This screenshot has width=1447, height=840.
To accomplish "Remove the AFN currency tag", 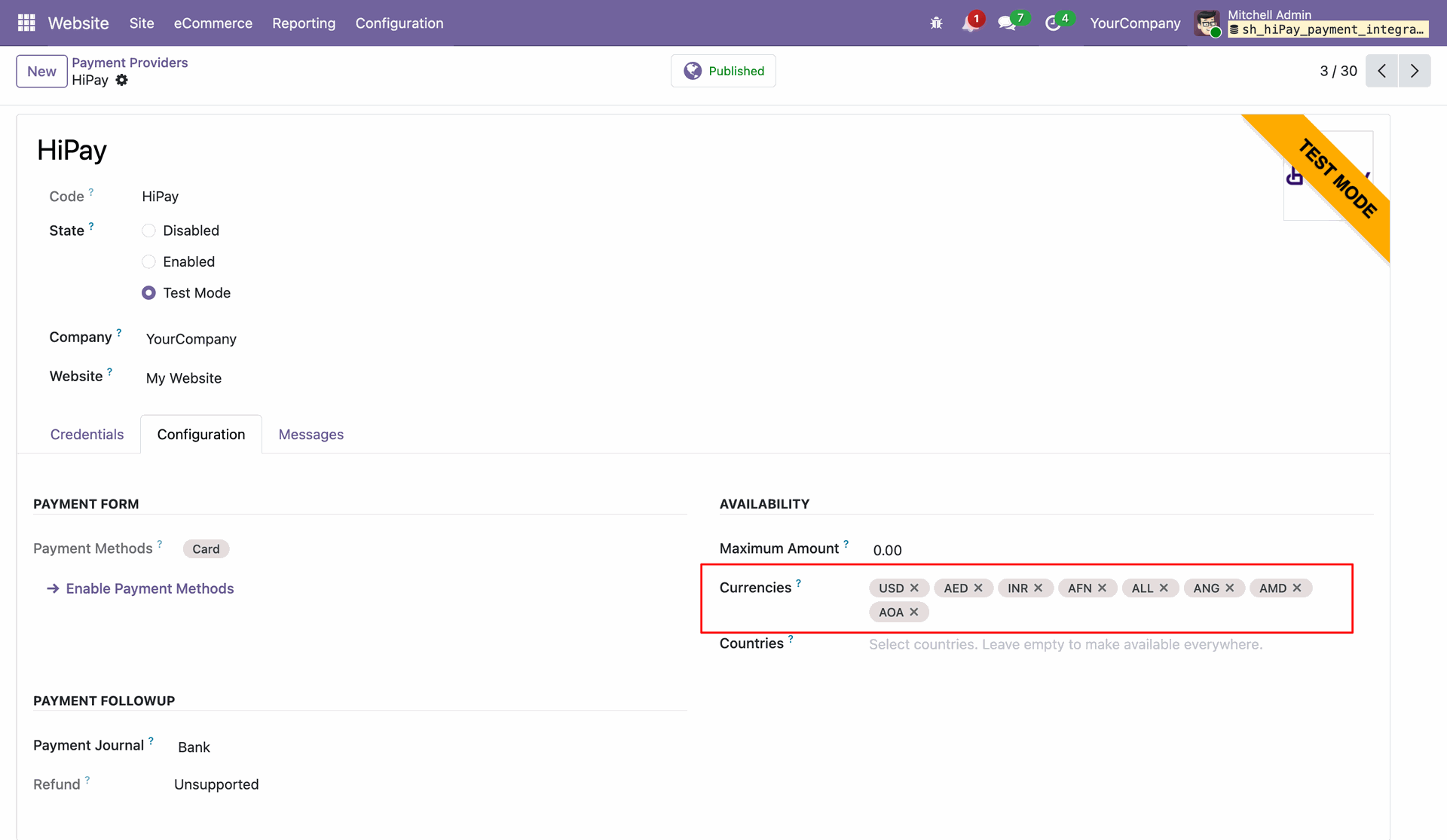I will [1102, 588].
